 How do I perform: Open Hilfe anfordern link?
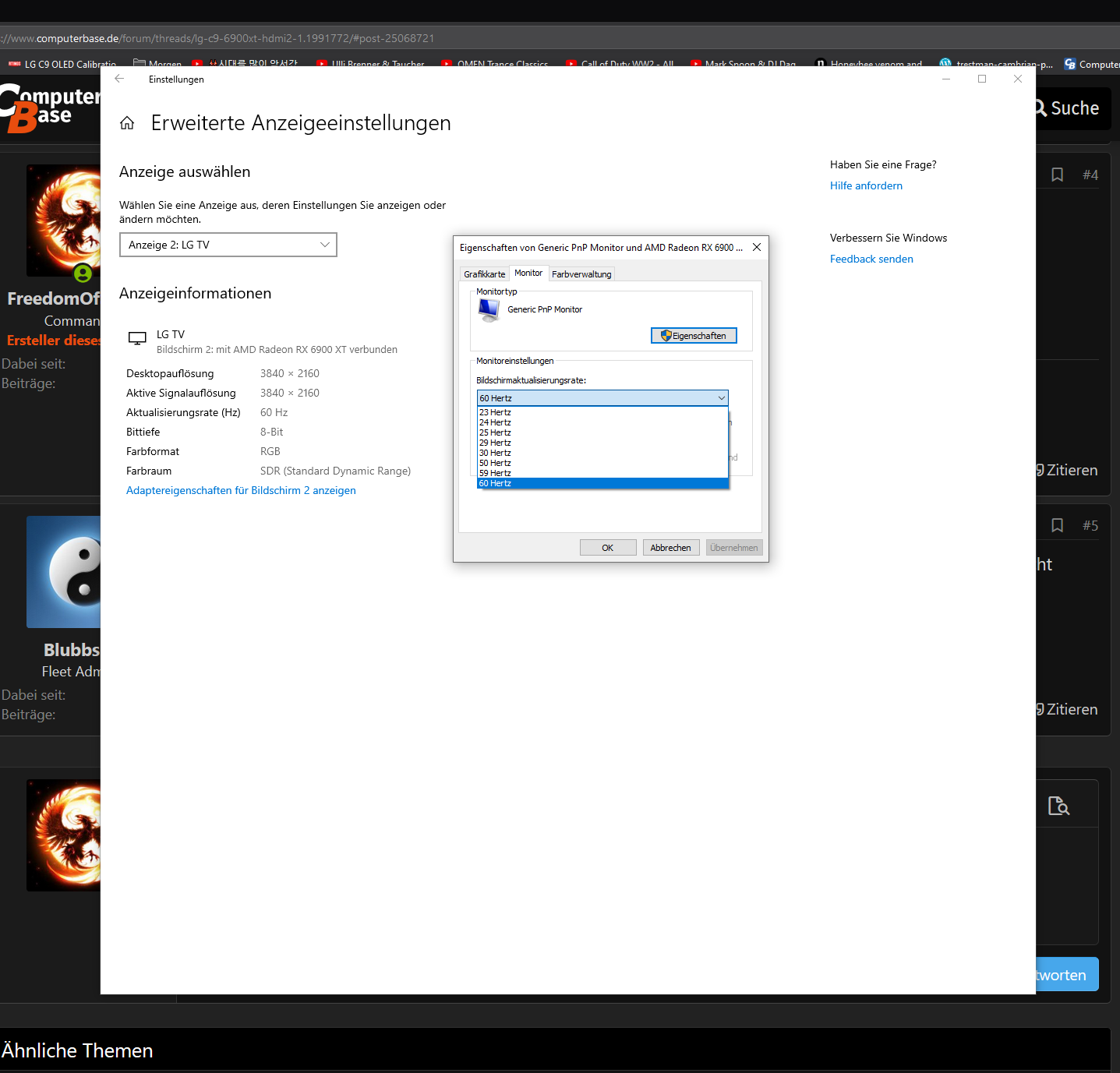tap(866, 185)
